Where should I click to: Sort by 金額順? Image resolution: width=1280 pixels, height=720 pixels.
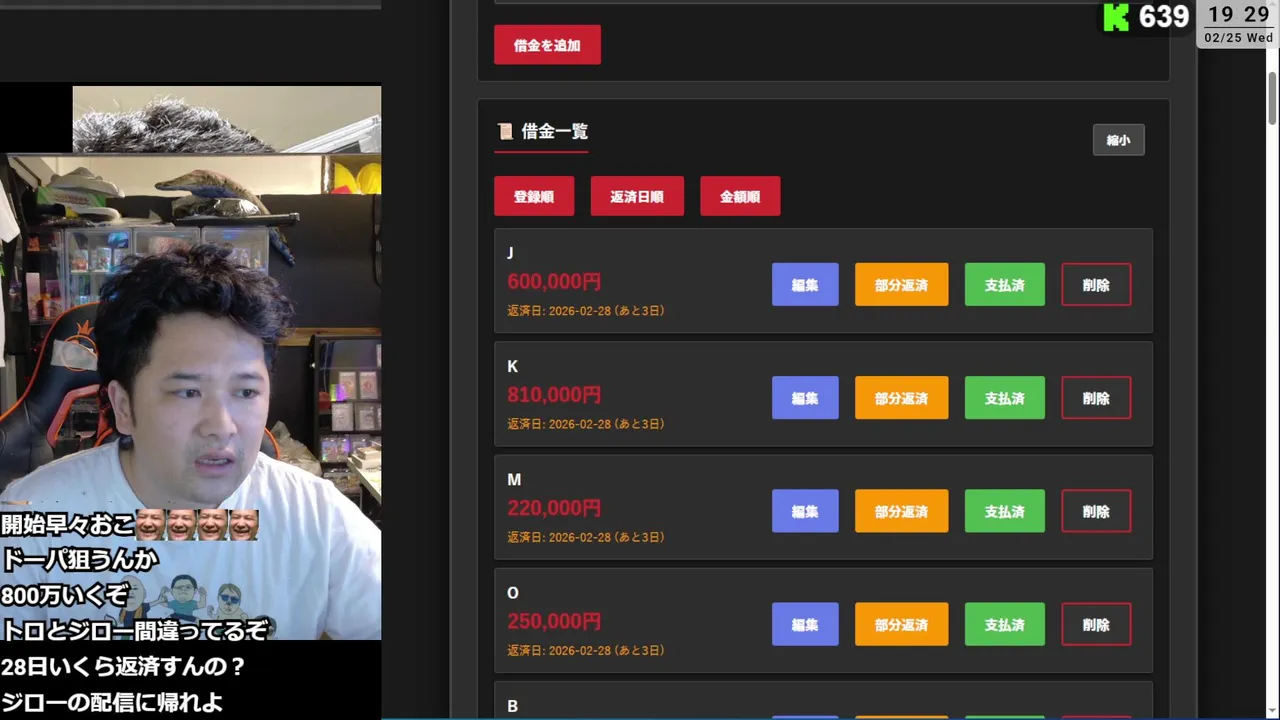click(x=740, y=197)
